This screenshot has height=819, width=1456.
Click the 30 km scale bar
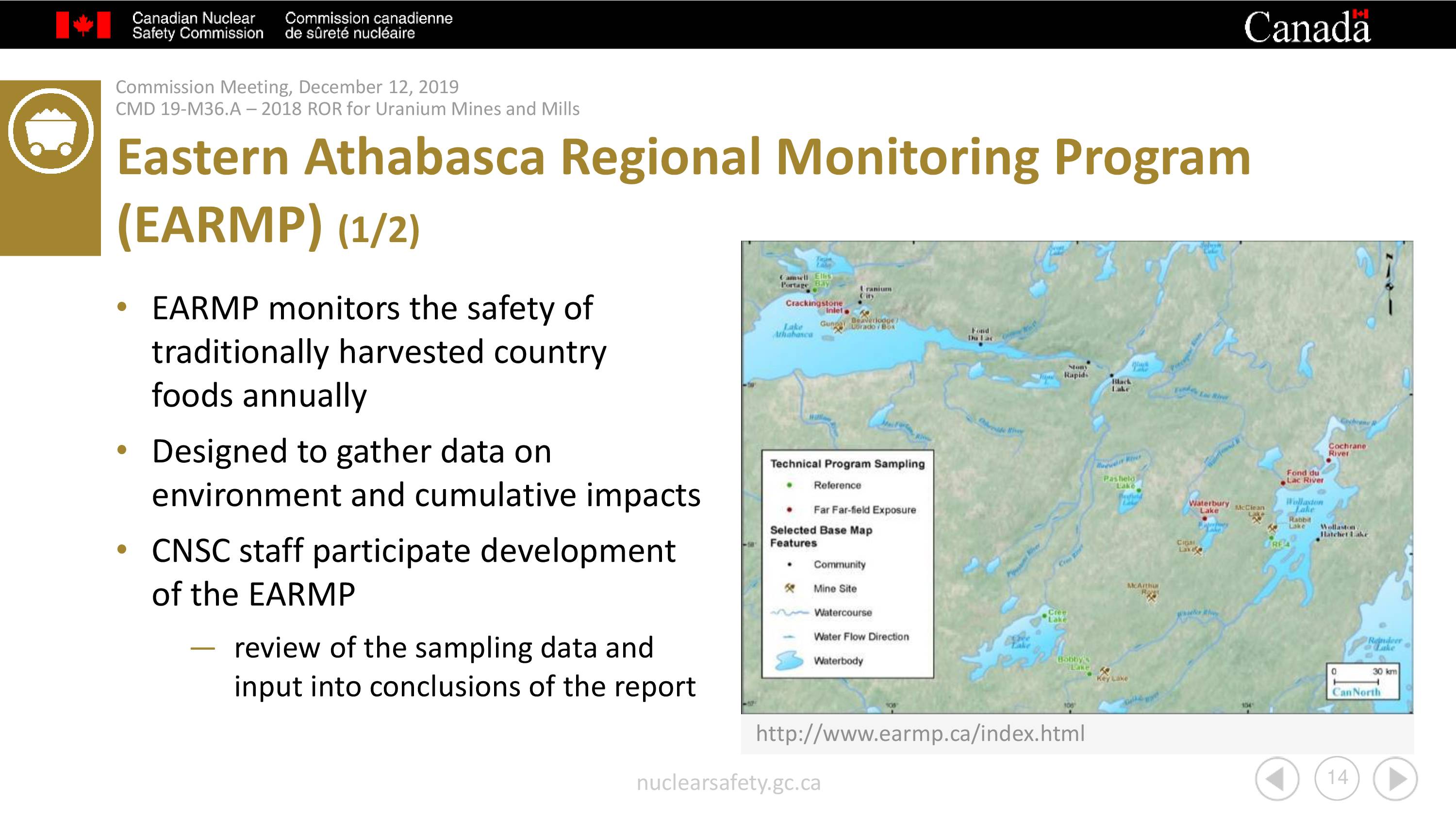tap(1363, 677)
